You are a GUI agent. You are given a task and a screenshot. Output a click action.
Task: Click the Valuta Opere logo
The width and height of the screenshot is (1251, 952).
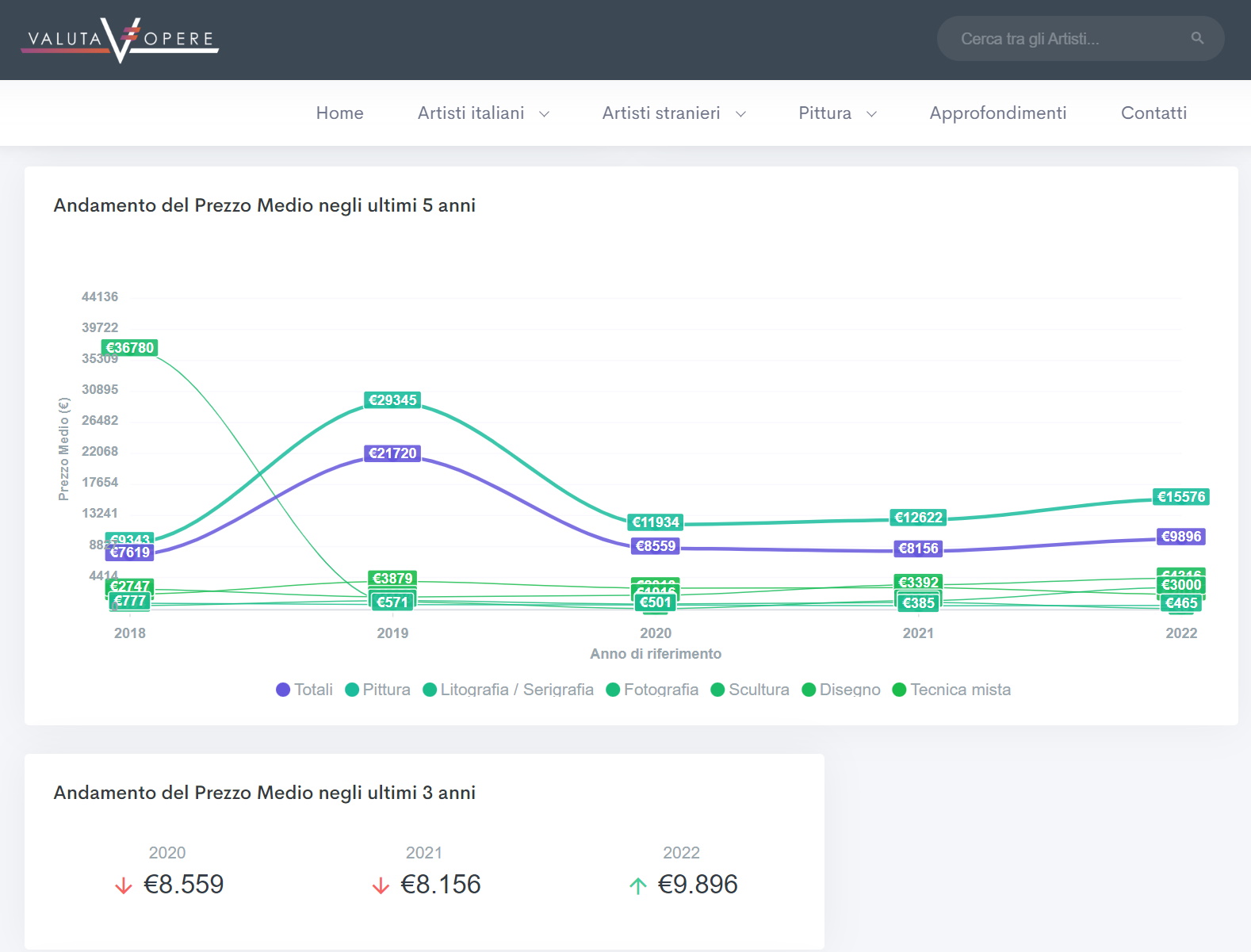[x=120, y=40]
